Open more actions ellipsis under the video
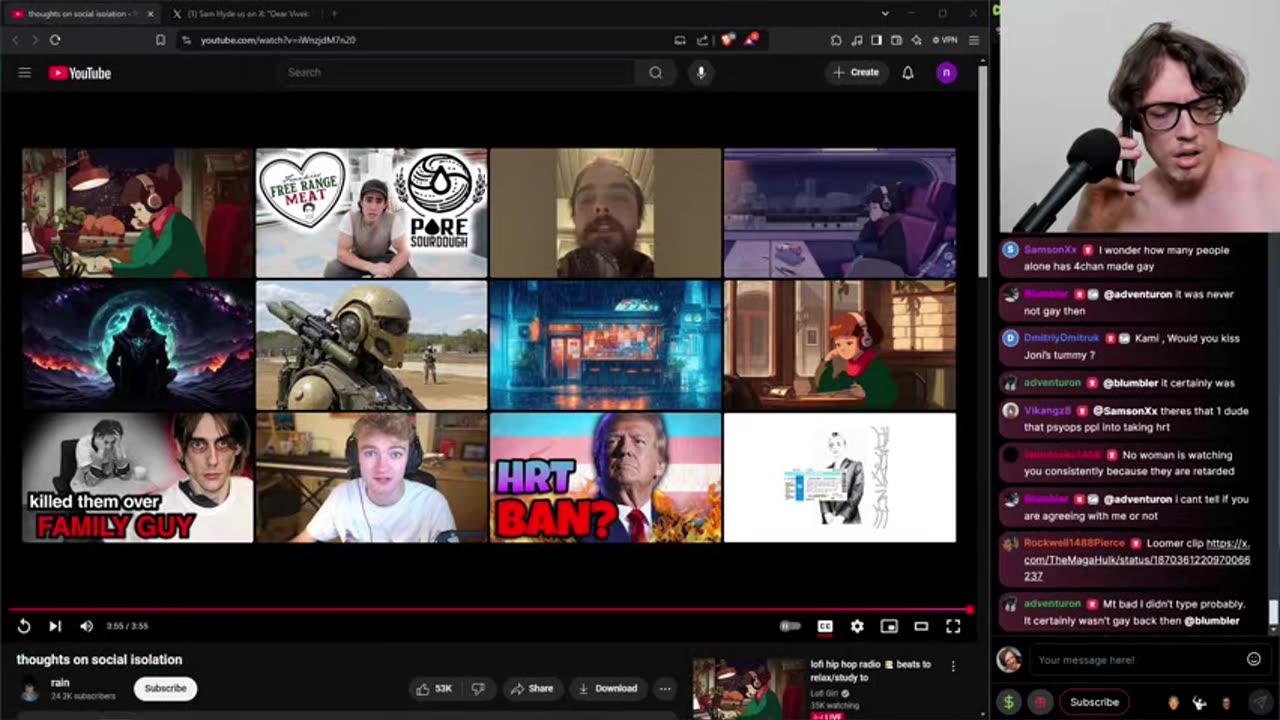Image resolution: width=1280 pixels, height=720 pixels. [665, 688]
